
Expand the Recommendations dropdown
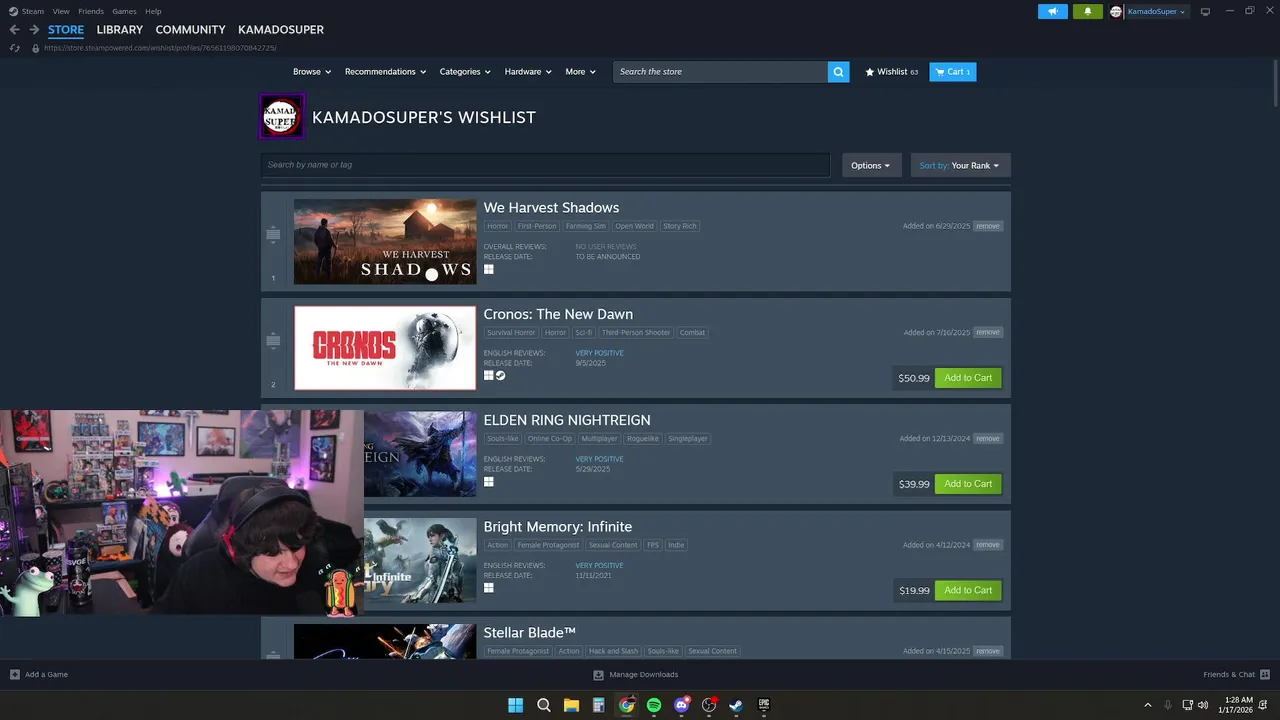coord(385,72)
